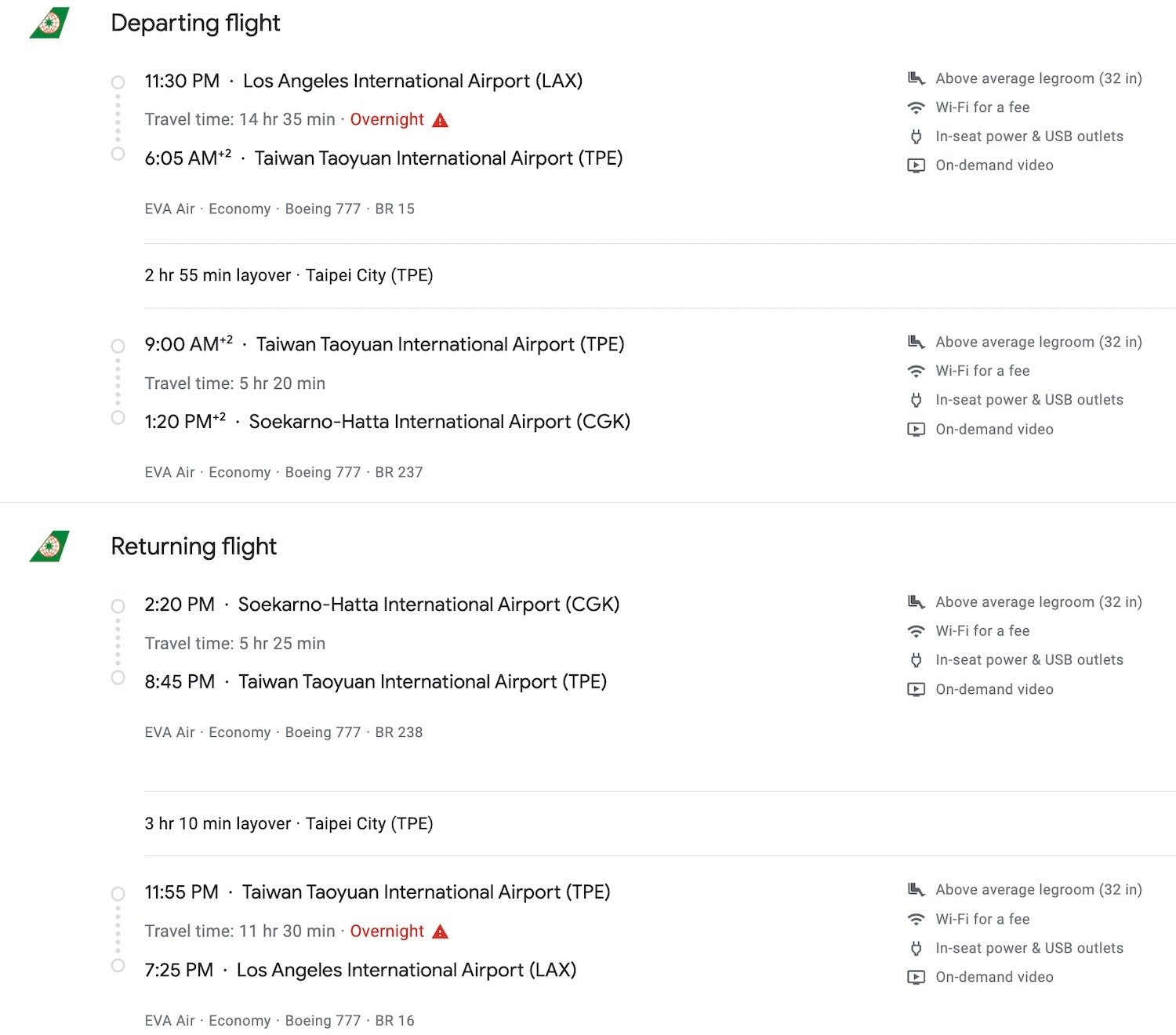Click Wi-Fi icon for flight BR 15
The width and height of the screenshot is (1176, 1035).
tap(916, 107)
